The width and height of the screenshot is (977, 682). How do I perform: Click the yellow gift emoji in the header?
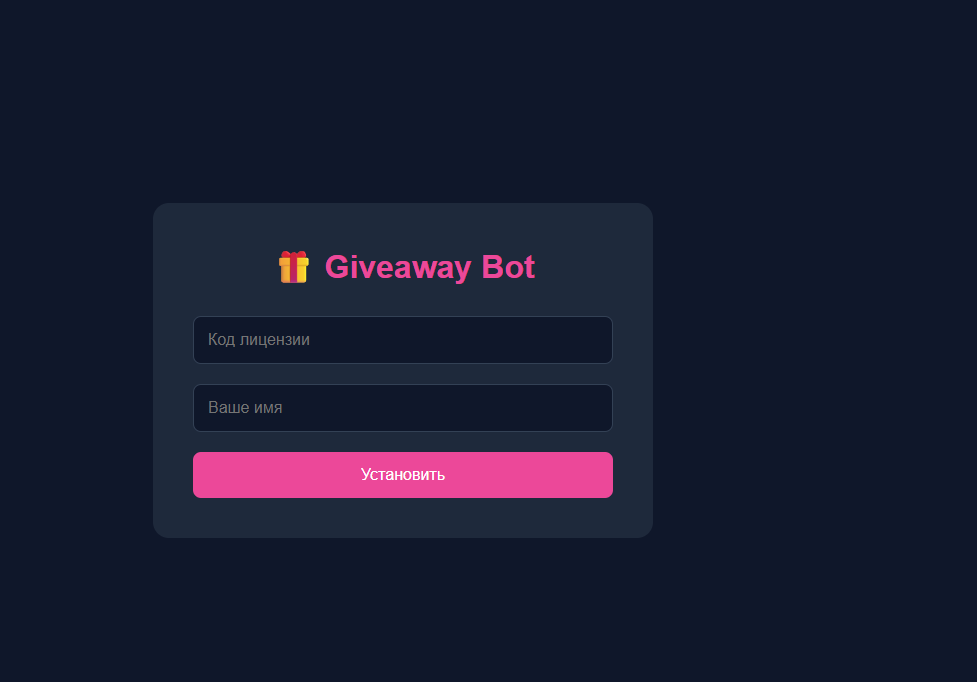click(293, 267)
